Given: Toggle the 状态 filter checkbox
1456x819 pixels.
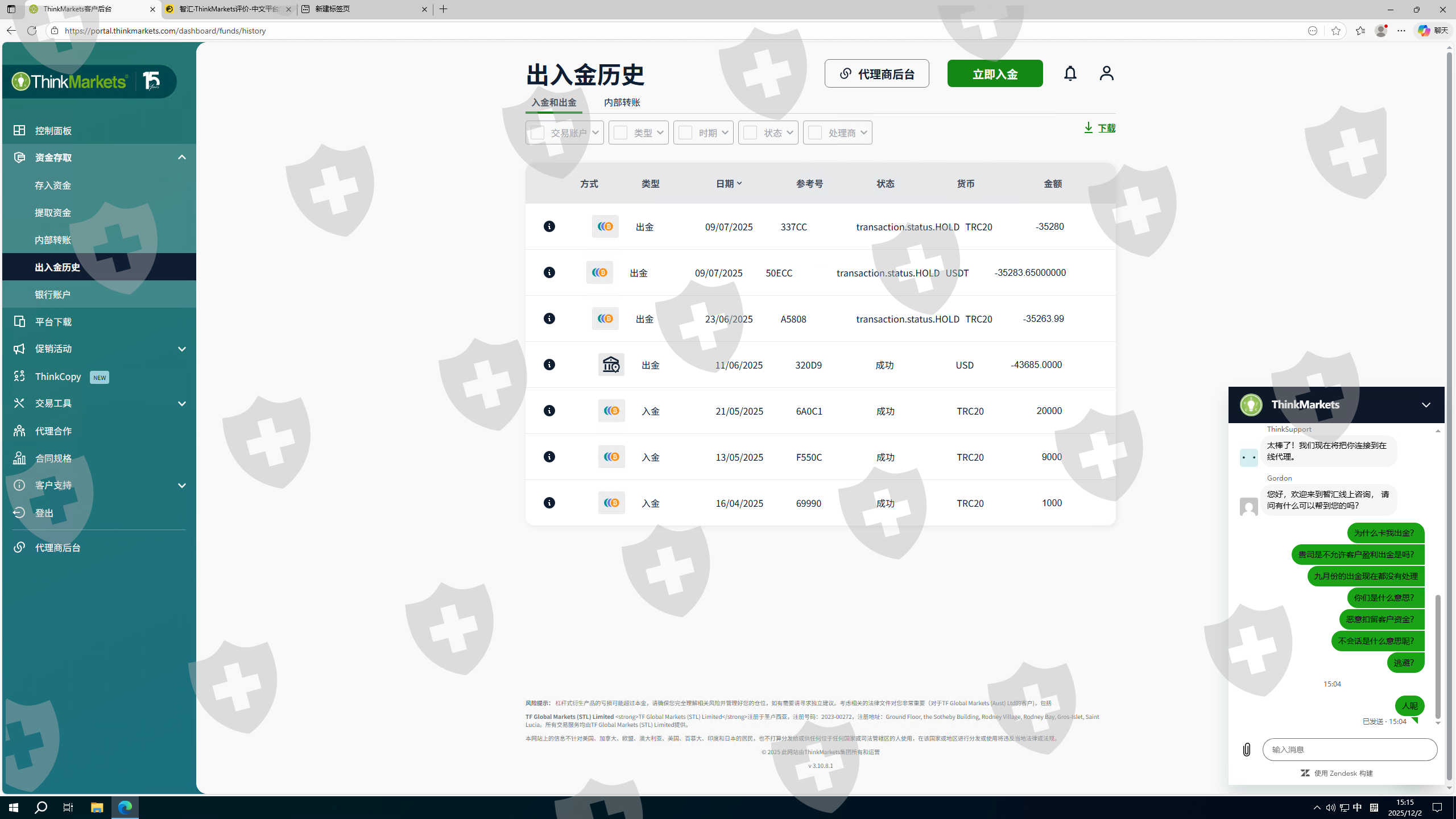Looking at the screenshot, I should point(750,133).
